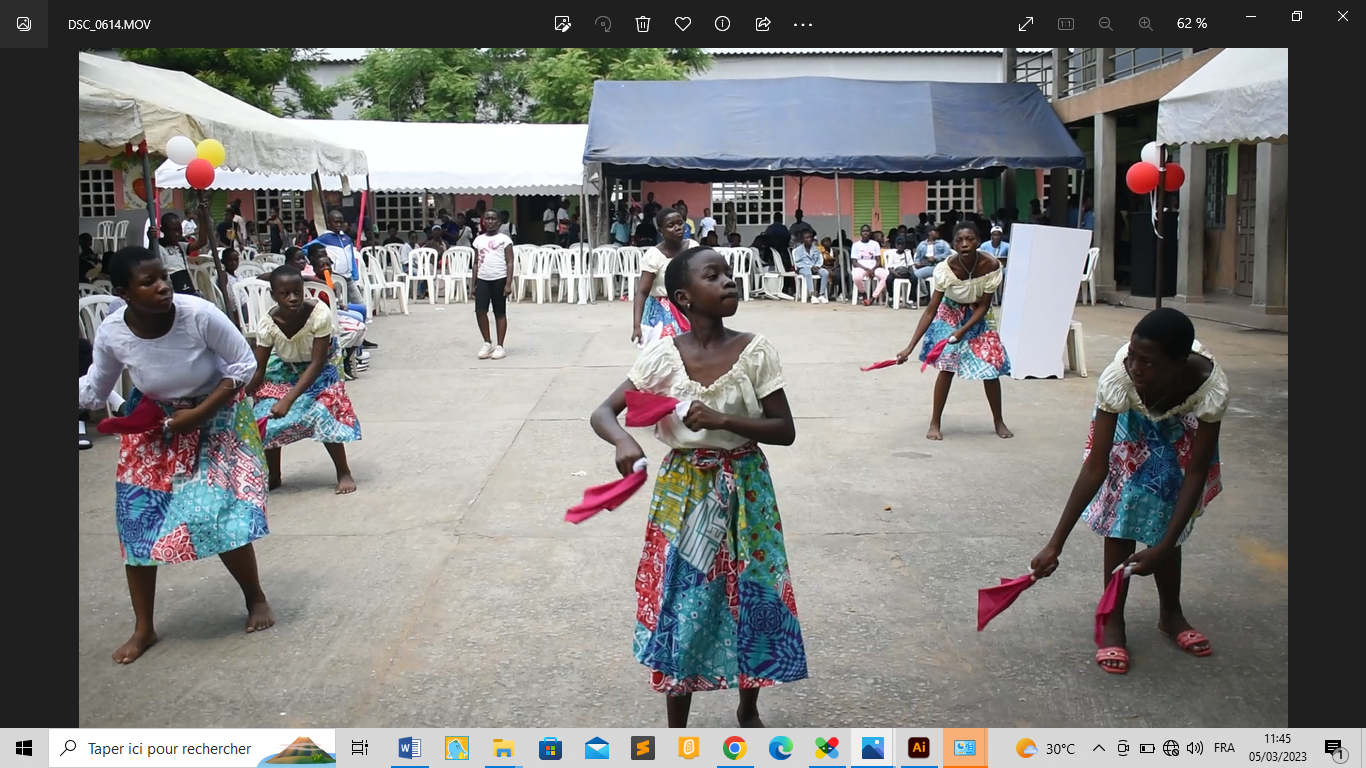This screenshot has width=1366, height=768.
Task: Delete the video with trash icon
Action: [x=643, y=24]
